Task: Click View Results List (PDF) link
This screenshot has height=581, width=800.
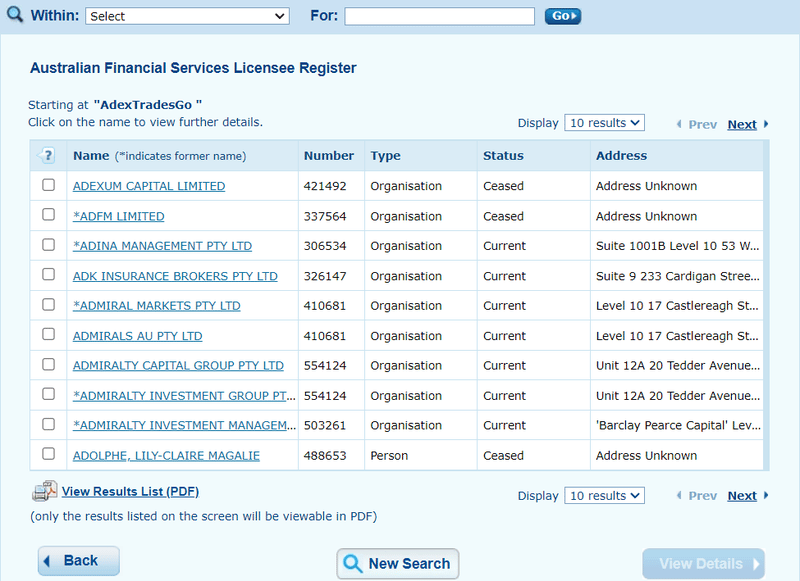Action: (130, 491)
